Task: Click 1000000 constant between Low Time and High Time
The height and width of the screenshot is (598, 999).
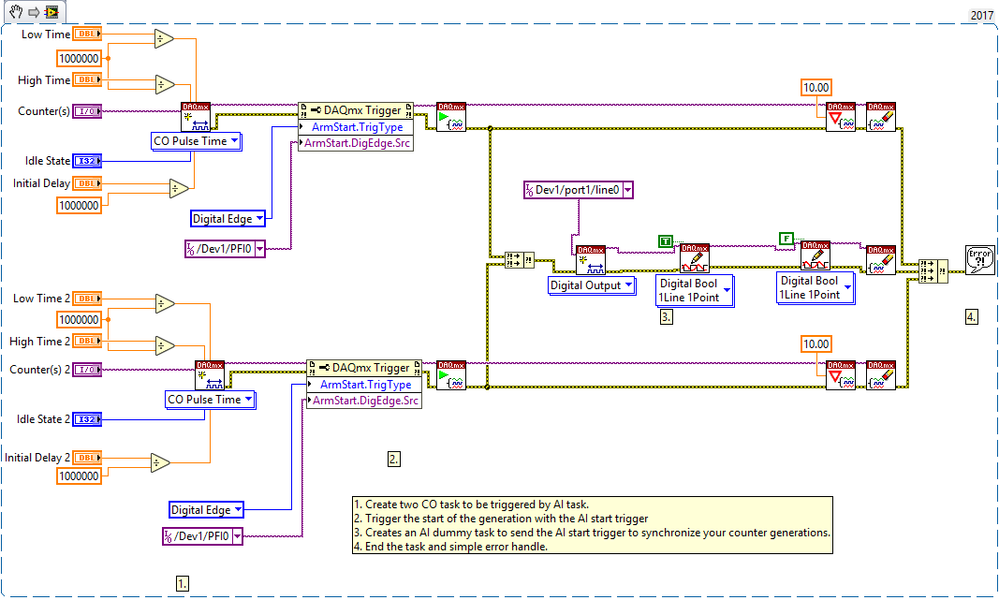Action: tap(79, 59)
